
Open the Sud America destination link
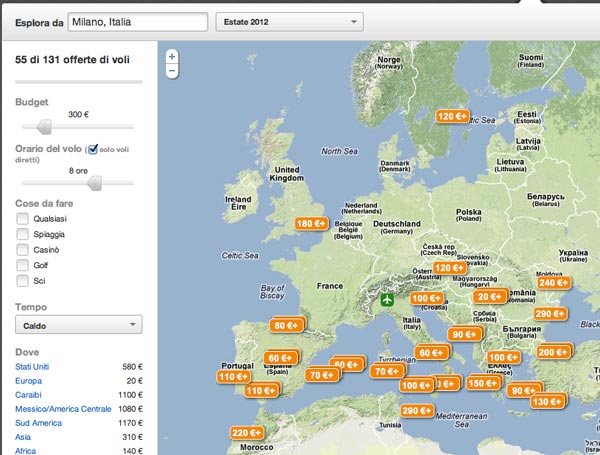[x=38, y=423]
